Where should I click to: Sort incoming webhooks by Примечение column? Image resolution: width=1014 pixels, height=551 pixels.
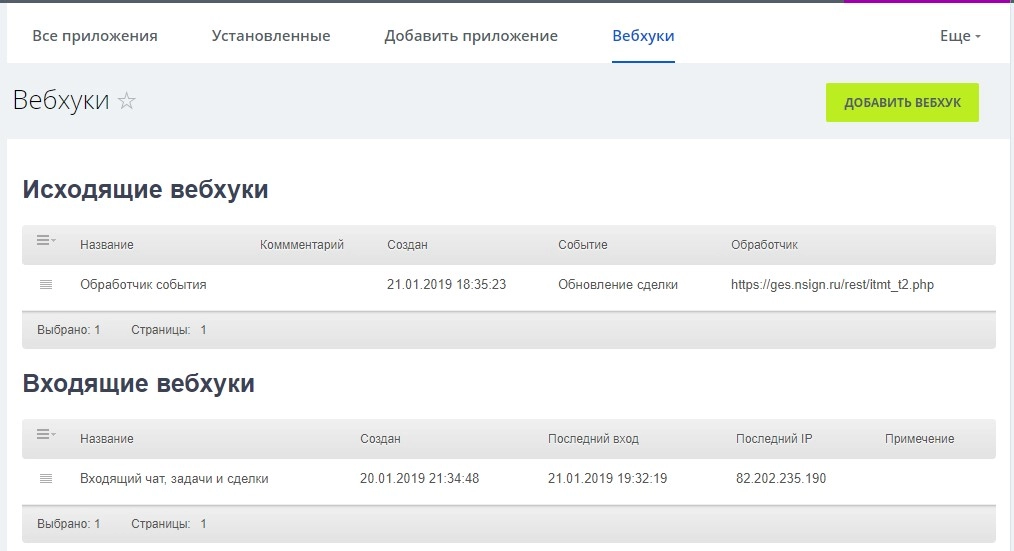[920, 439]
